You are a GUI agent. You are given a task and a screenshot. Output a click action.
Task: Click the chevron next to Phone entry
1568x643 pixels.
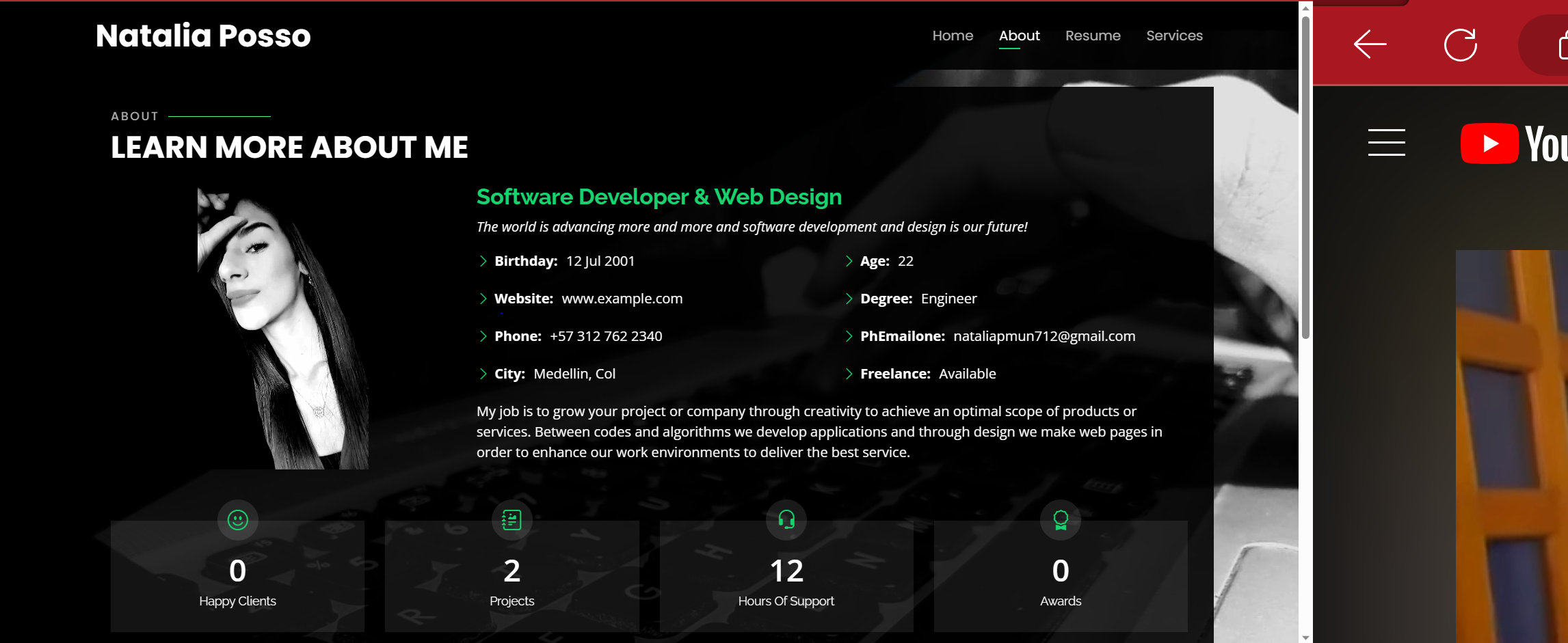pyautogui.click(x=482, y=336)
